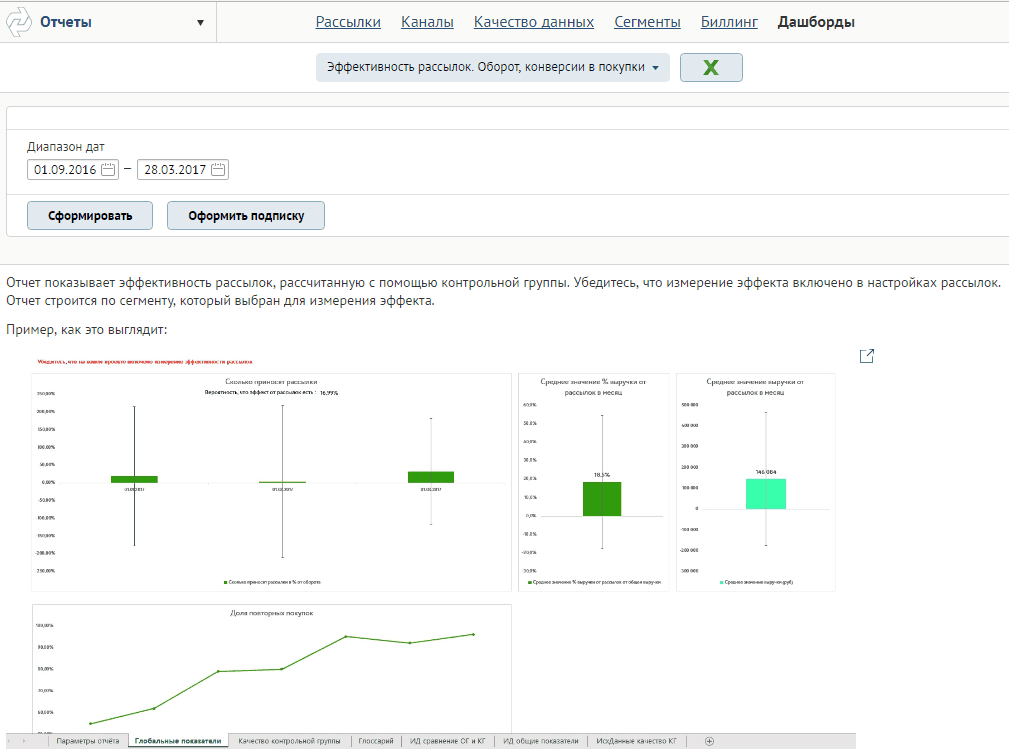
Task: Go to Качество данных section
Action: [533, 22]
